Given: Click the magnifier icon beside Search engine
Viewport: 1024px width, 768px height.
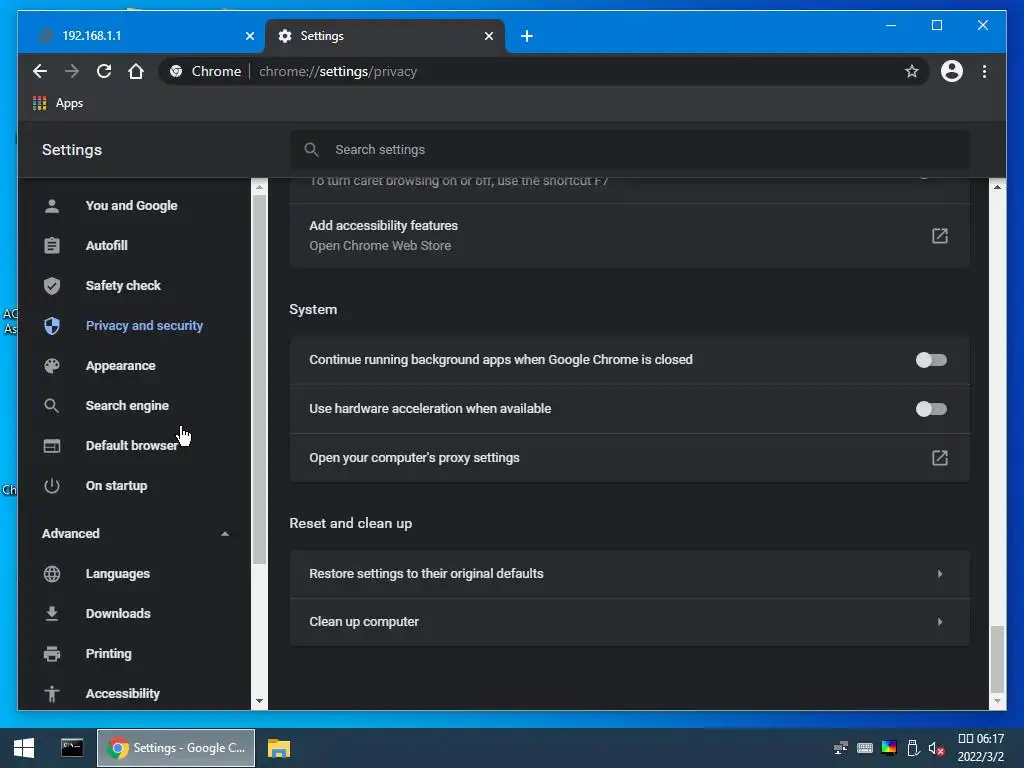Looking at the screenshot, I should pyautogui.click(x=52, y=406).
